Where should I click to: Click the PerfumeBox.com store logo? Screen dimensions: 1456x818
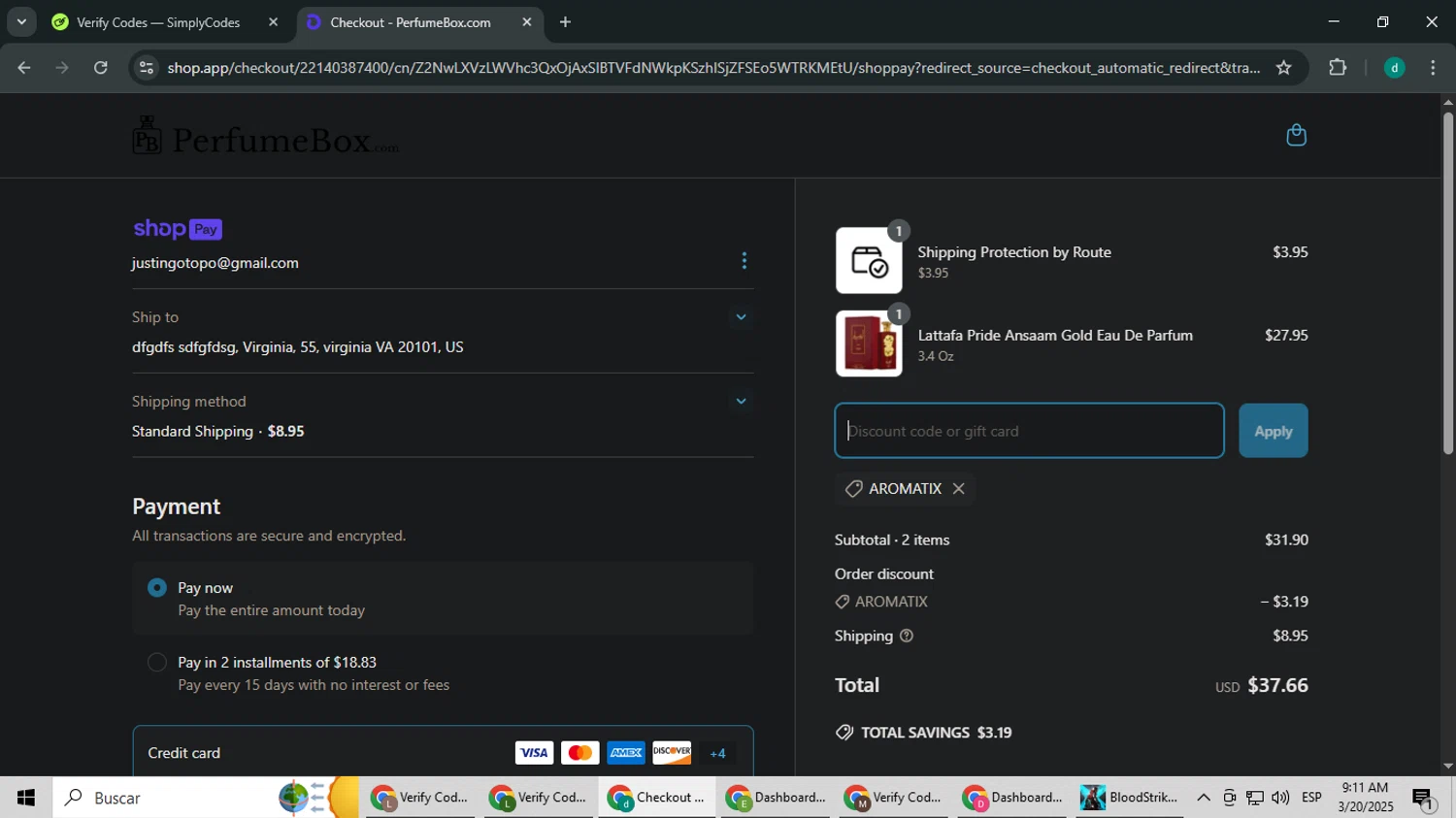[265, 137]
